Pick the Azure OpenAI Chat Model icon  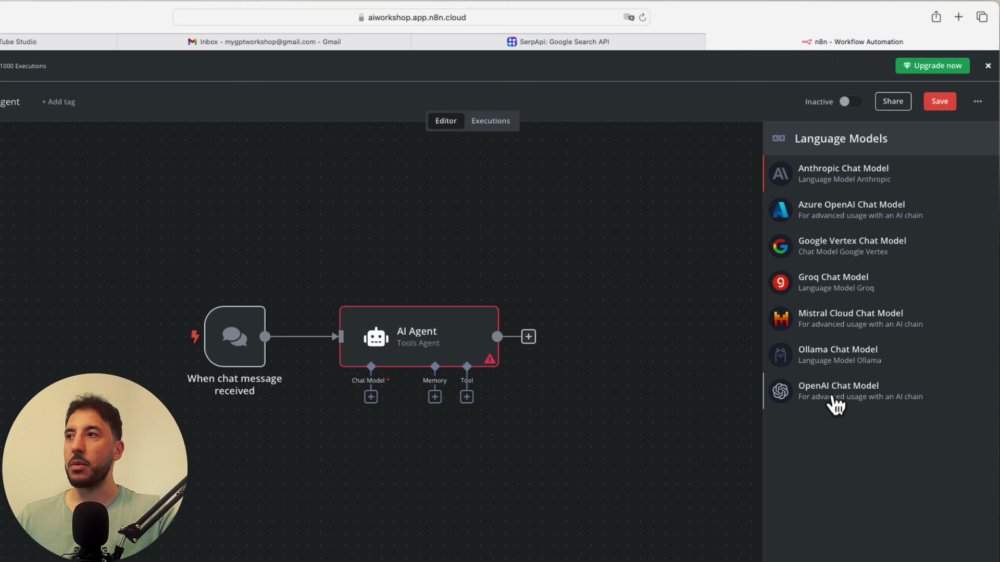[x=780, y=210]
